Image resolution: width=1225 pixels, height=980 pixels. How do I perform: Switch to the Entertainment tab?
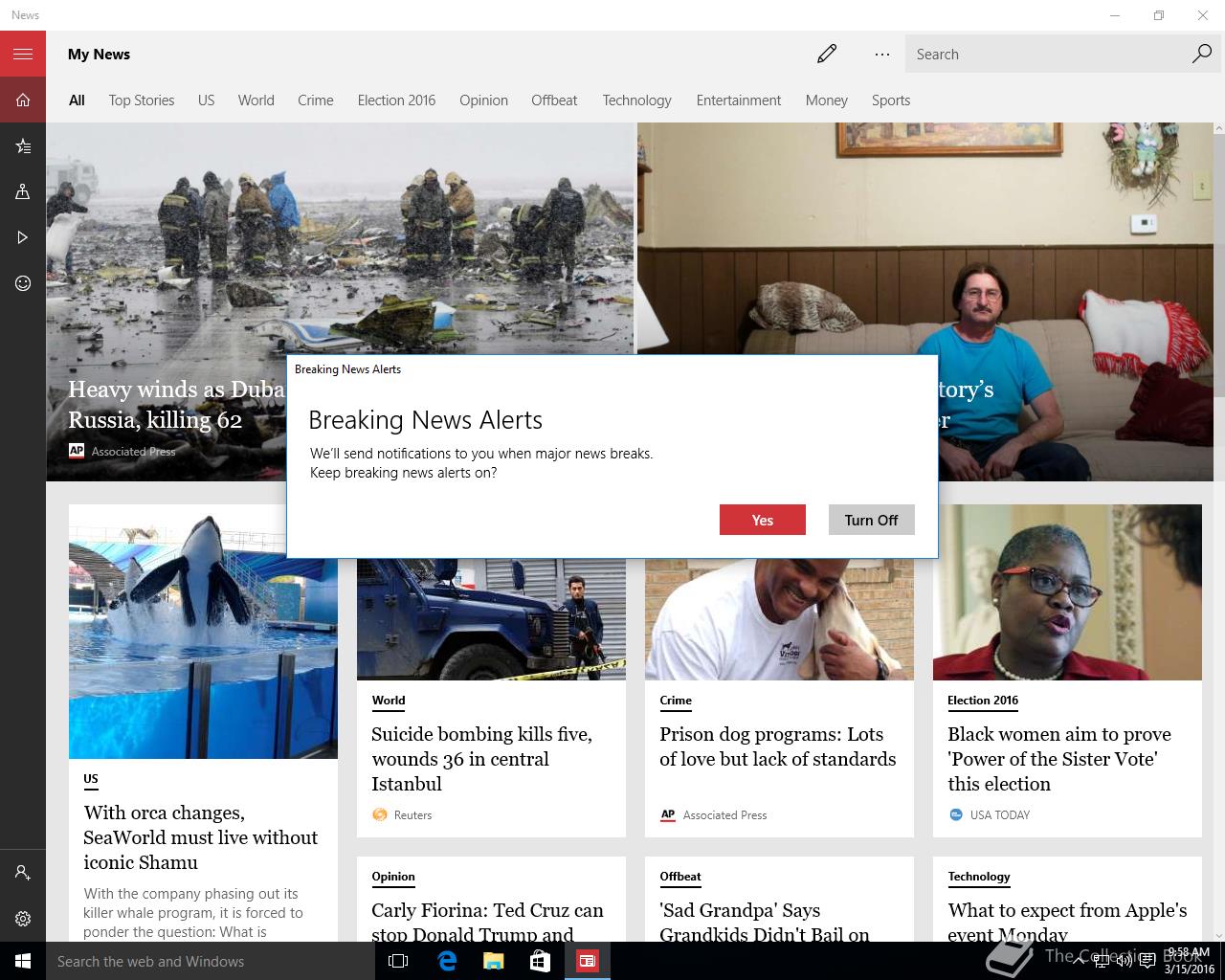click(x=739, y=100)
